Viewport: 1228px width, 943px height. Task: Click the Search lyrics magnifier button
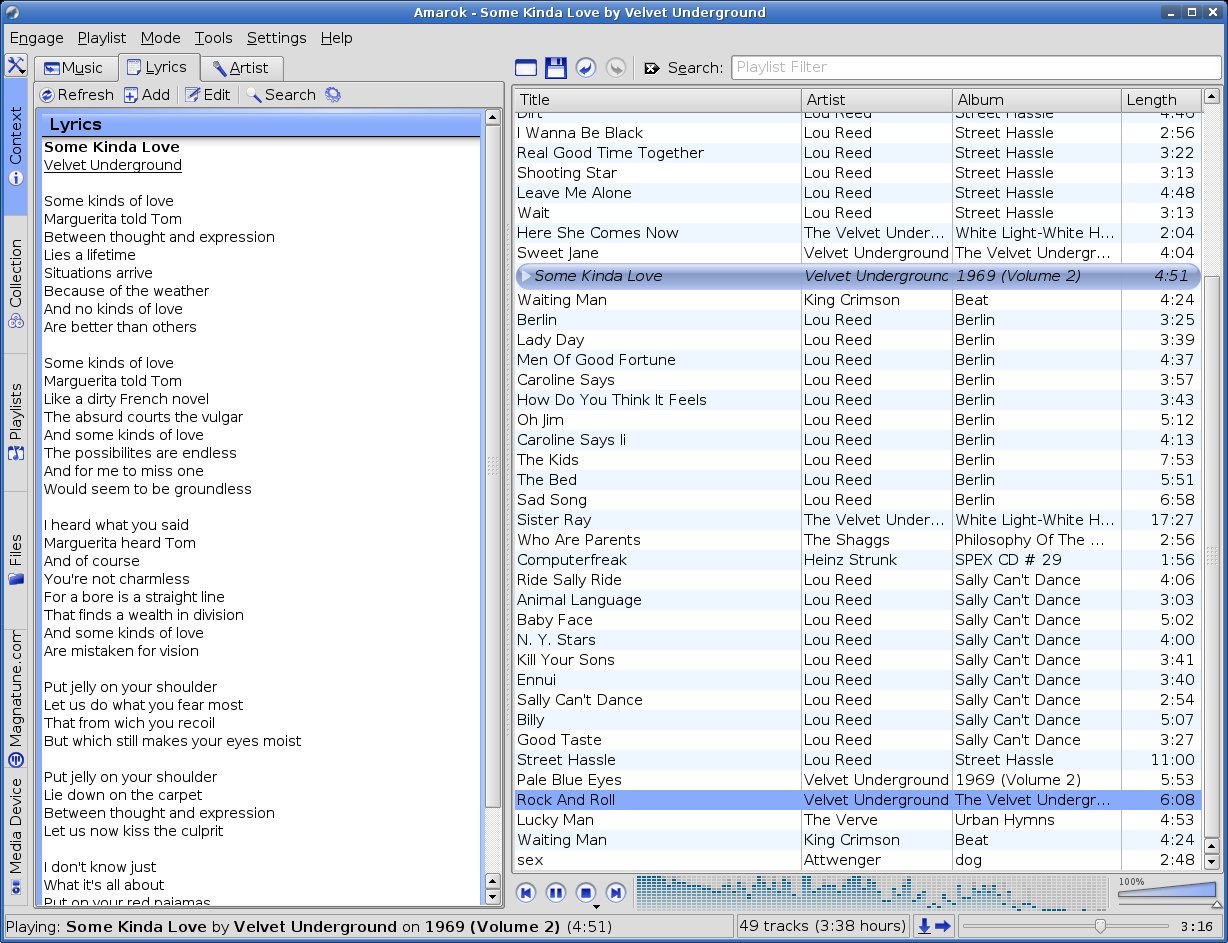(281, 95)
